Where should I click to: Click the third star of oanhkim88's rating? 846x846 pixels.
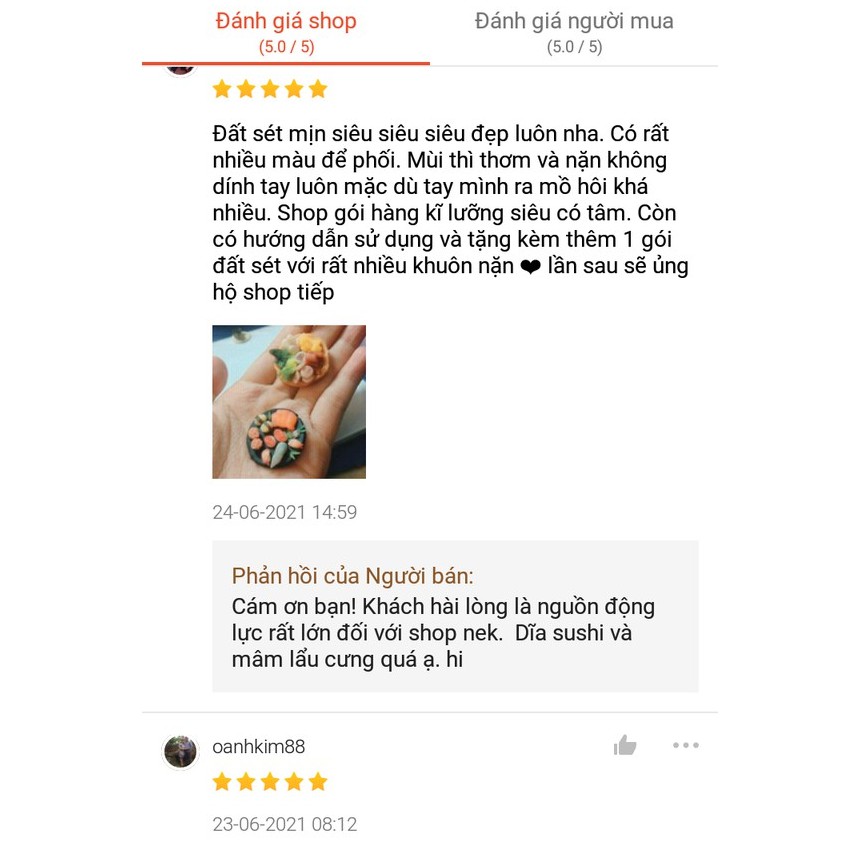pos(270,781)
